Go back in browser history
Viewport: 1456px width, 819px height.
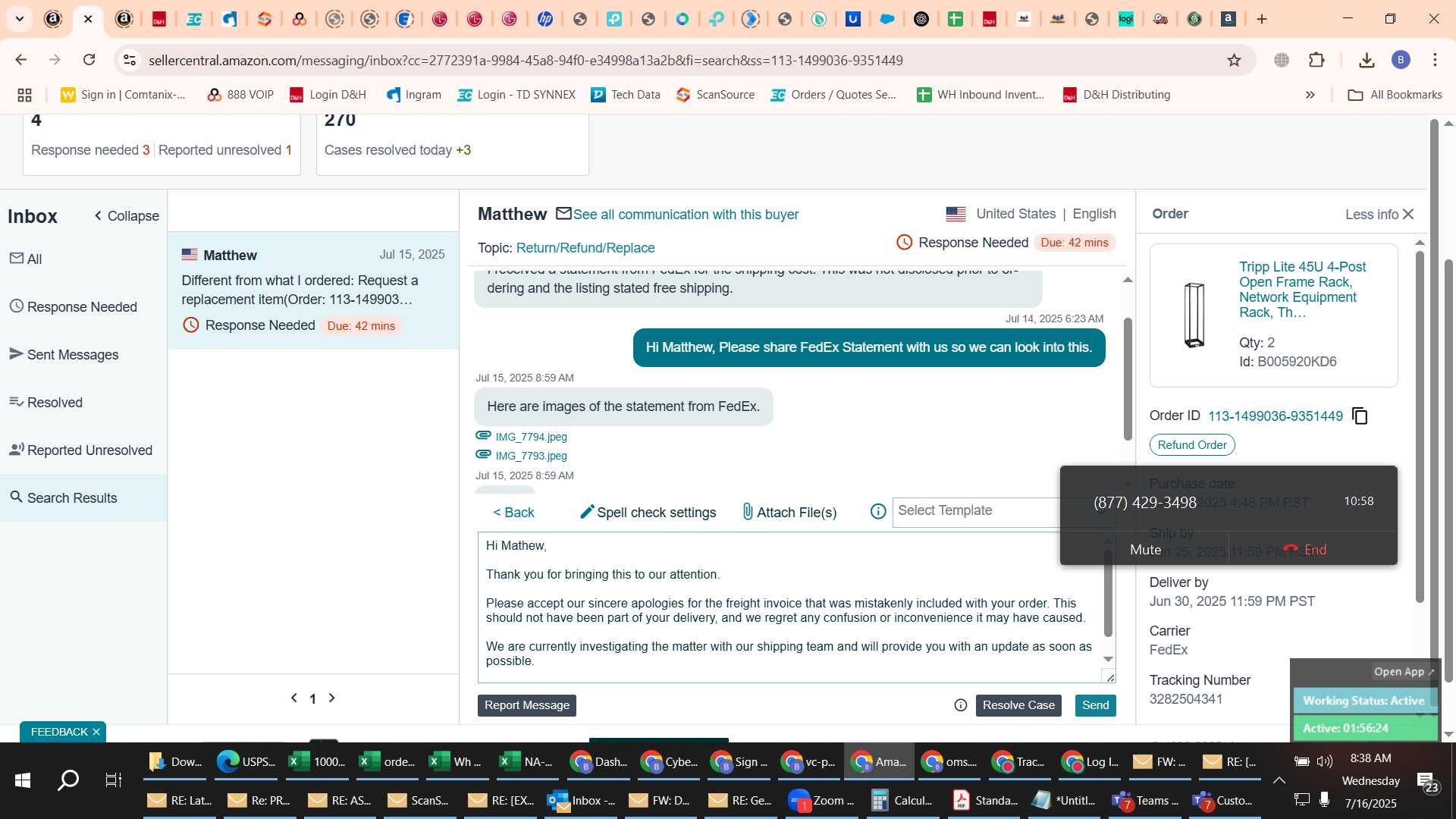pos(21,60)
